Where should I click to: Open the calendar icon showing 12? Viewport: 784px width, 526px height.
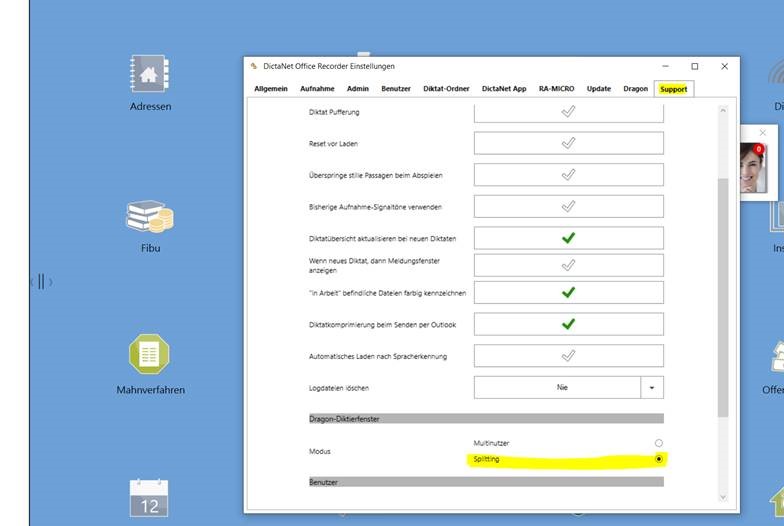(149, 498)
